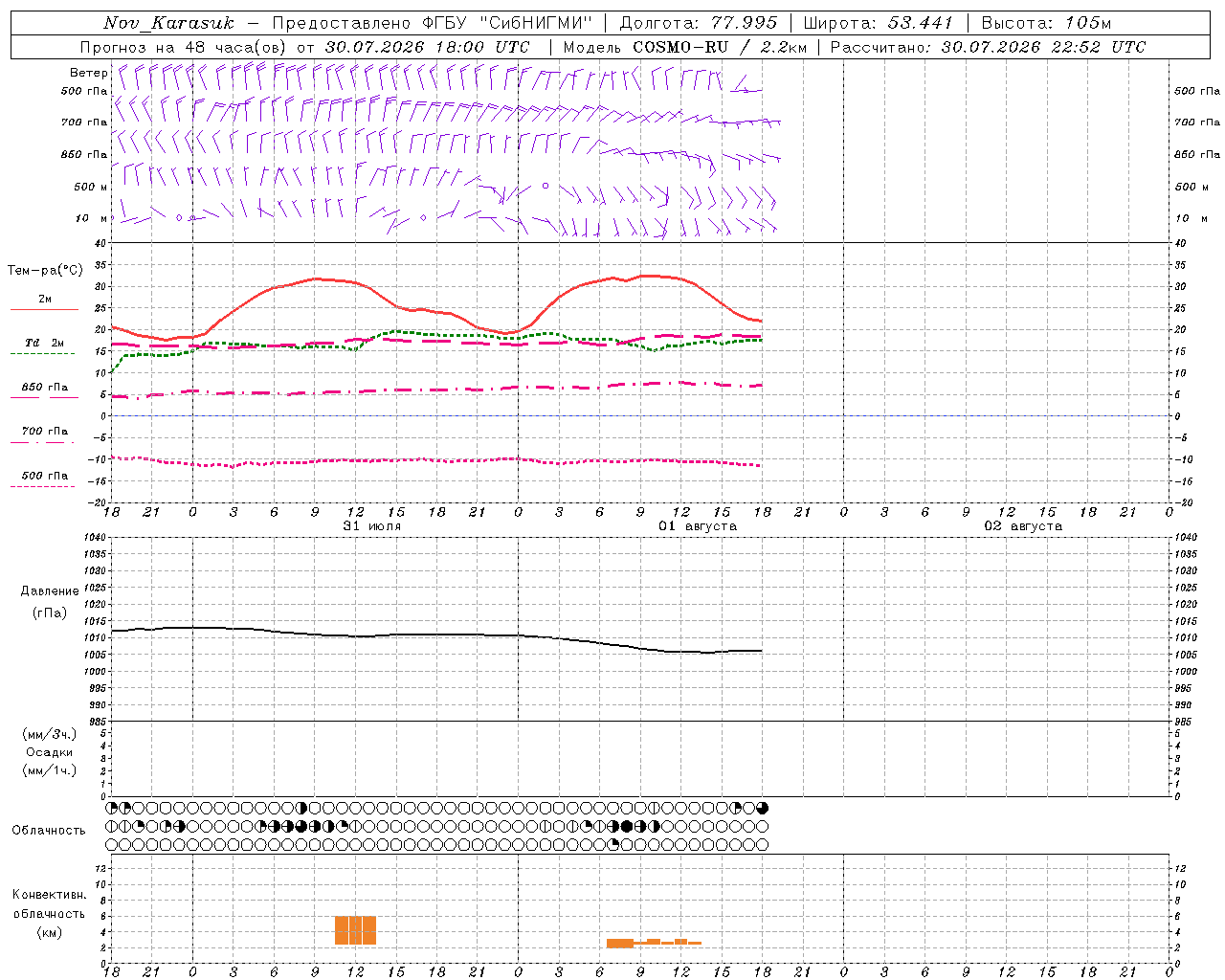Click the Высота: 105м header field
Viewport: 1225px width, 980px height.
pos(1046,23)
